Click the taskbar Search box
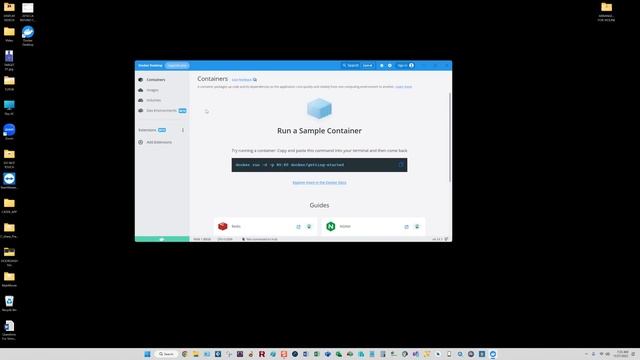The width and height of the screenshot is (640, 360). coord(166,354)
